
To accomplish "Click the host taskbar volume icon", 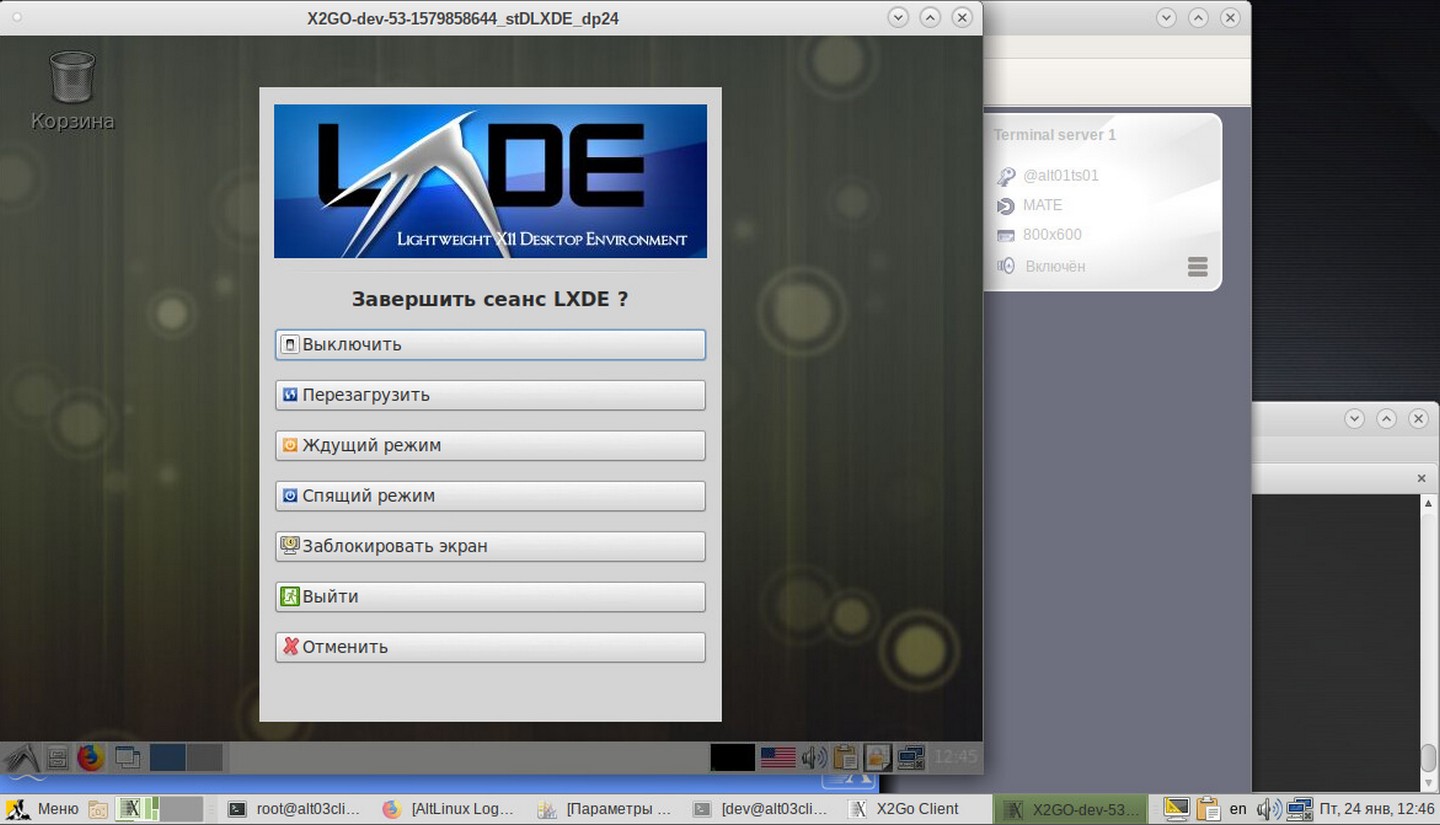I will 1268,809.
